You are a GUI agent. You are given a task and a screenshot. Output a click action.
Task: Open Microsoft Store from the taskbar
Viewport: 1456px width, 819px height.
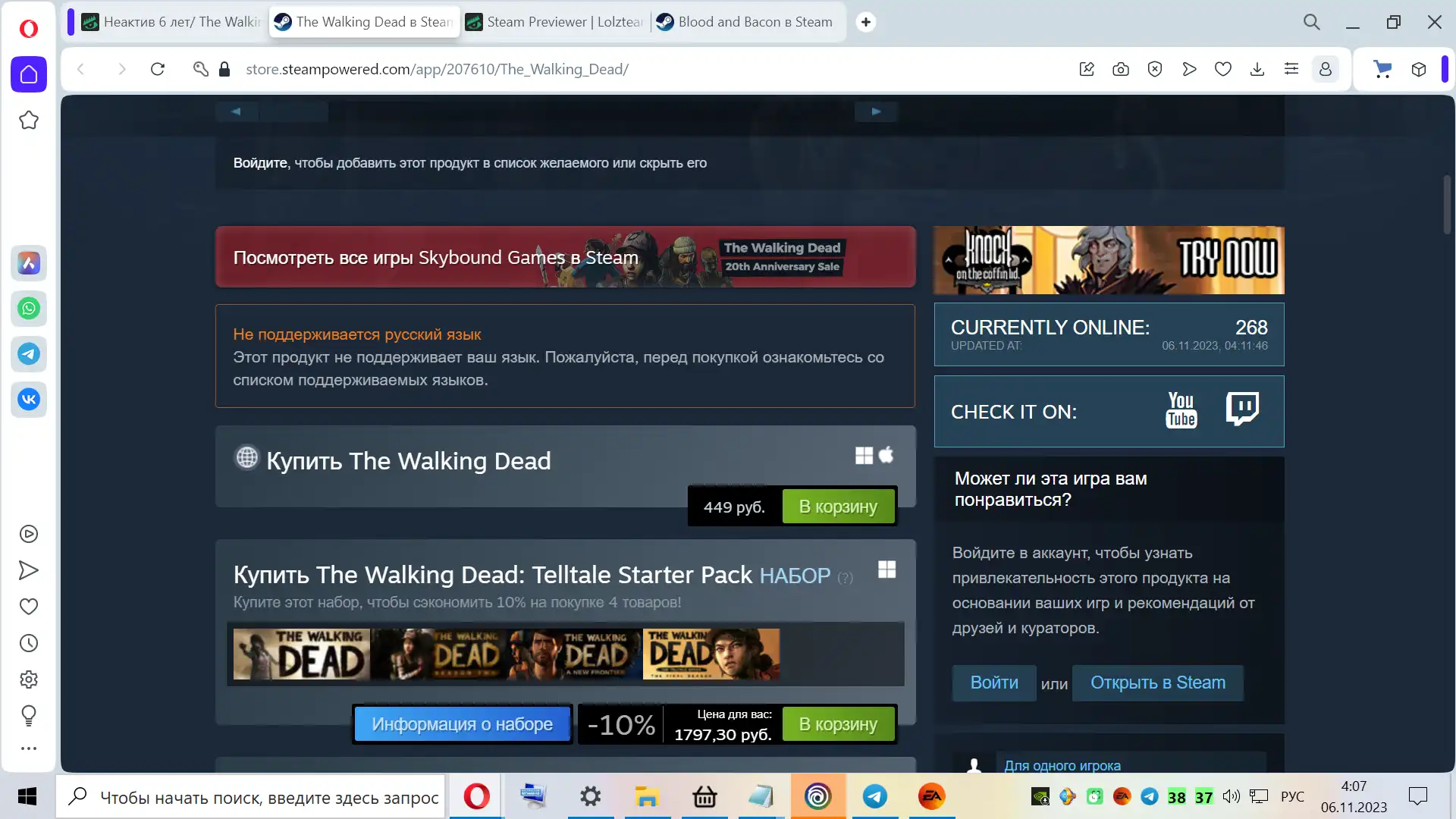pyautogui.click(x=704, y=796)
